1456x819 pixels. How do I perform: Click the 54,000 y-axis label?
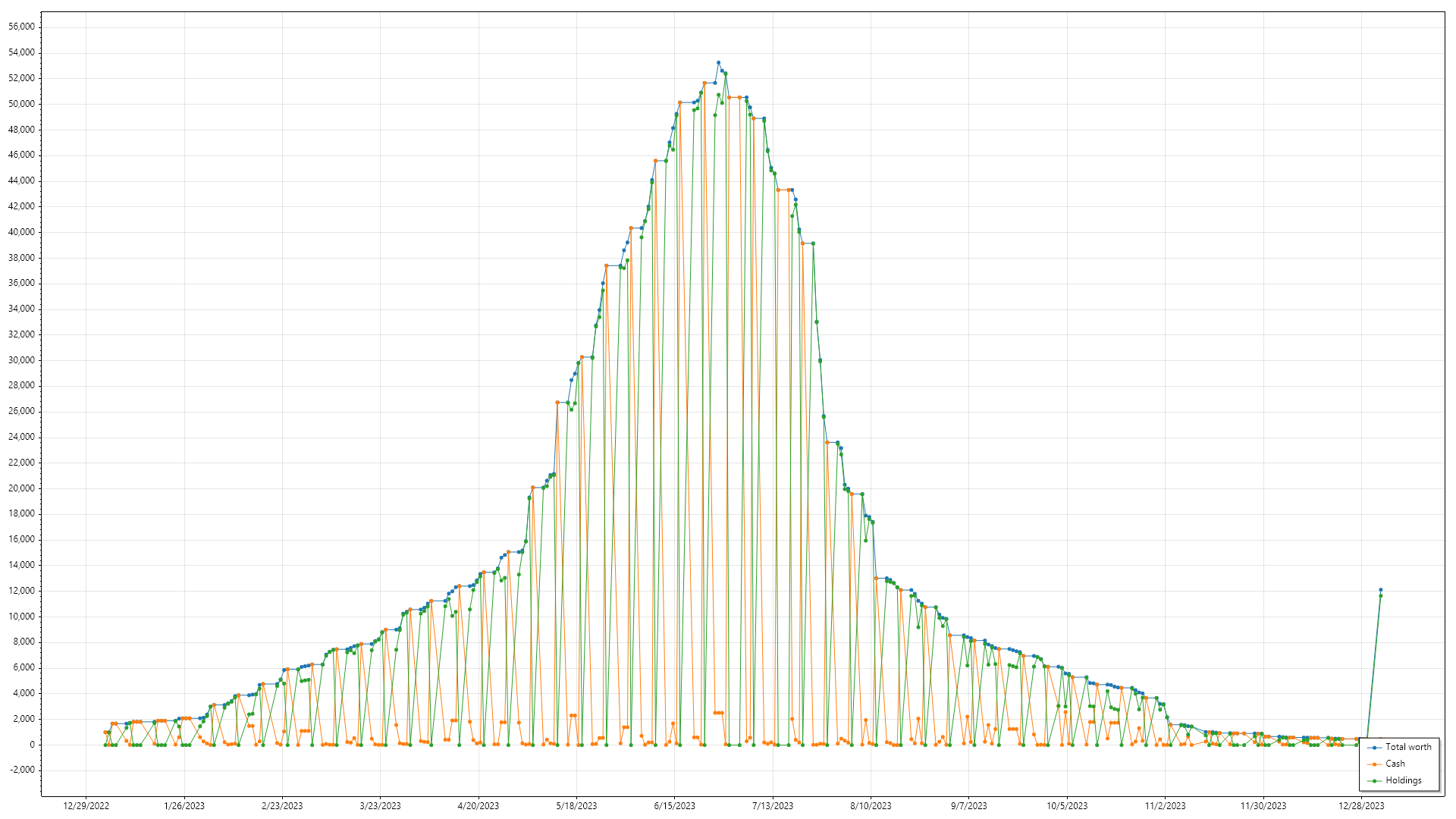[21, 52]
